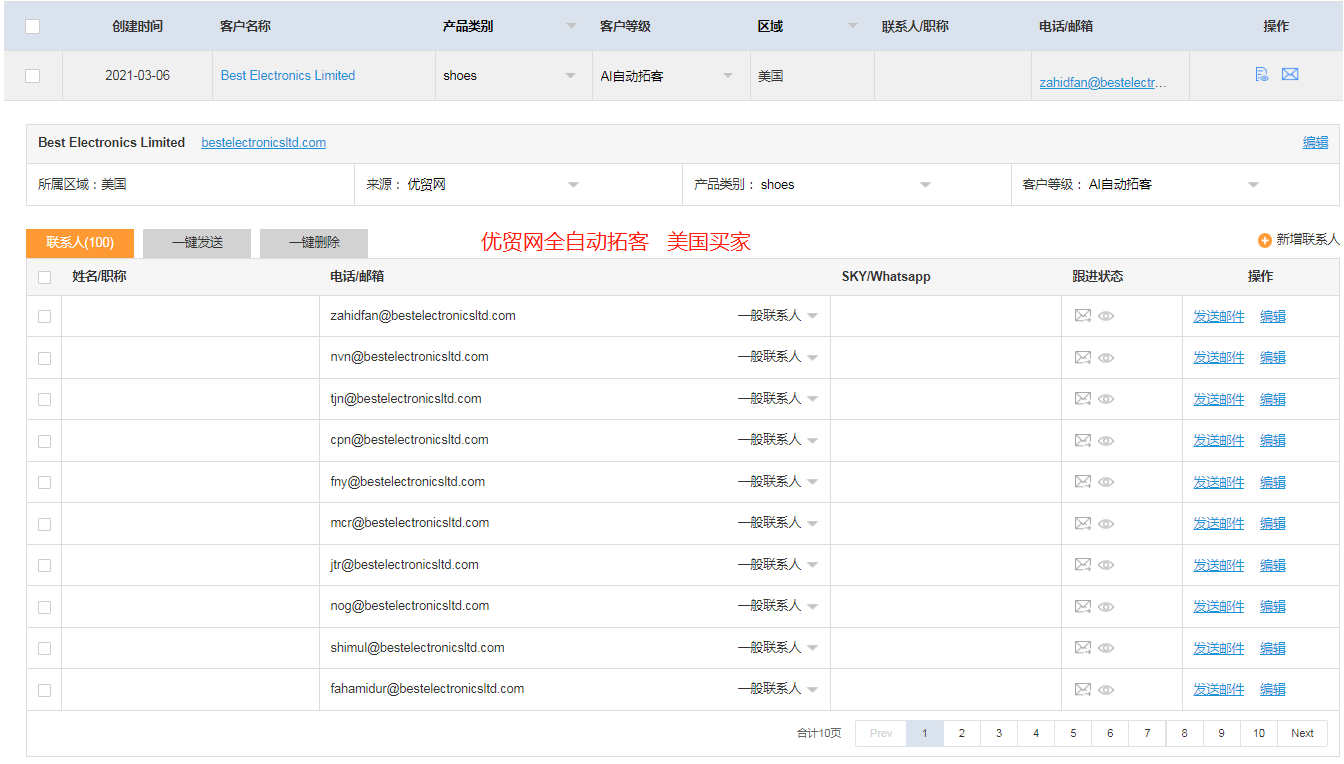Image resolution: width=1344 pixels, height=764 pixels.
Task: Select the 联系人(100) tab
Action: coord(80,243)
